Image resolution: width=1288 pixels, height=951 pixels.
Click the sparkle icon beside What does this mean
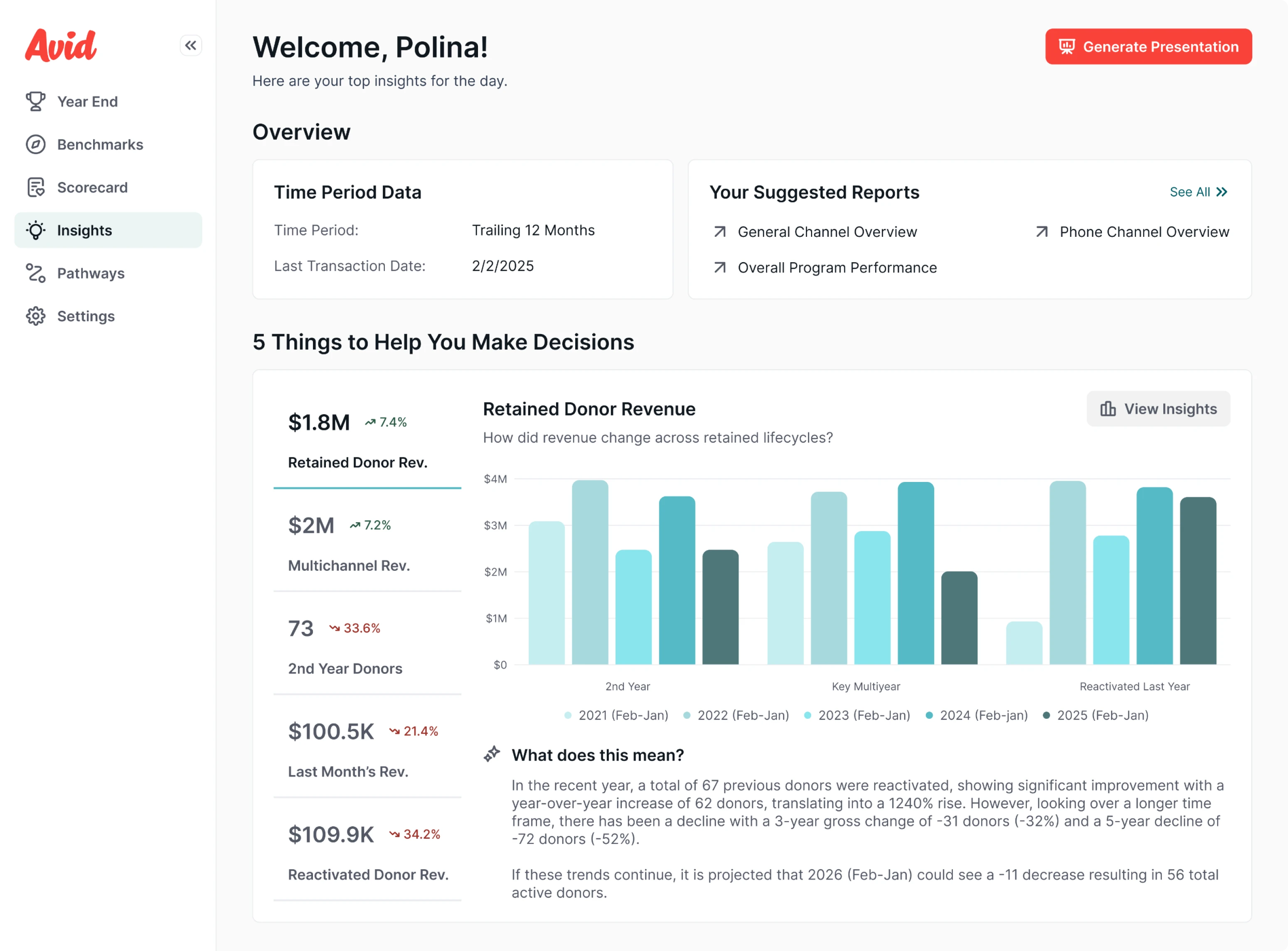click(x=492, y=754)
